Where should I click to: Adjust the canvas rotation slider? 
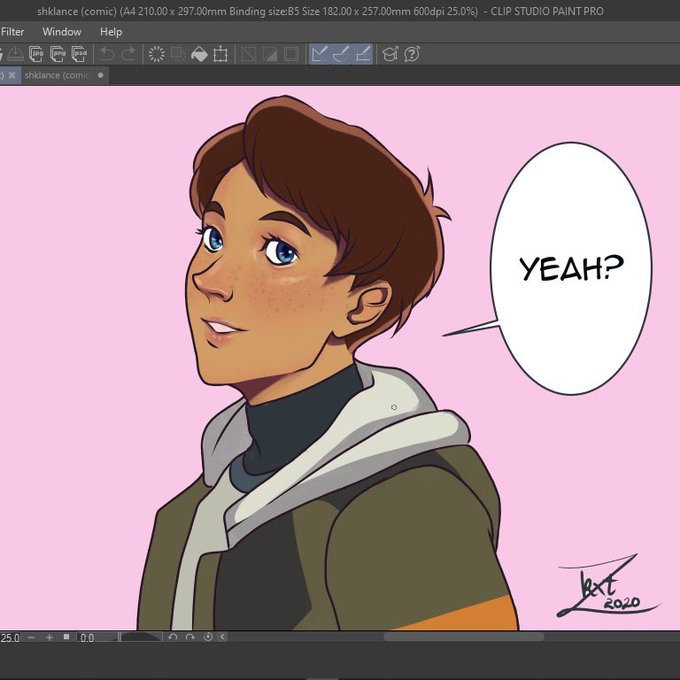click(140, 637)
